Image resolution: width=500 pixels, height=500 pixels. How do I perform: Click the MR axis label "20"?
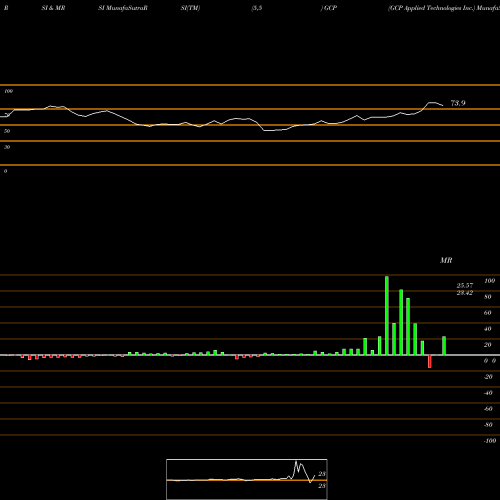pyautogui.click(x=488, y=345)
